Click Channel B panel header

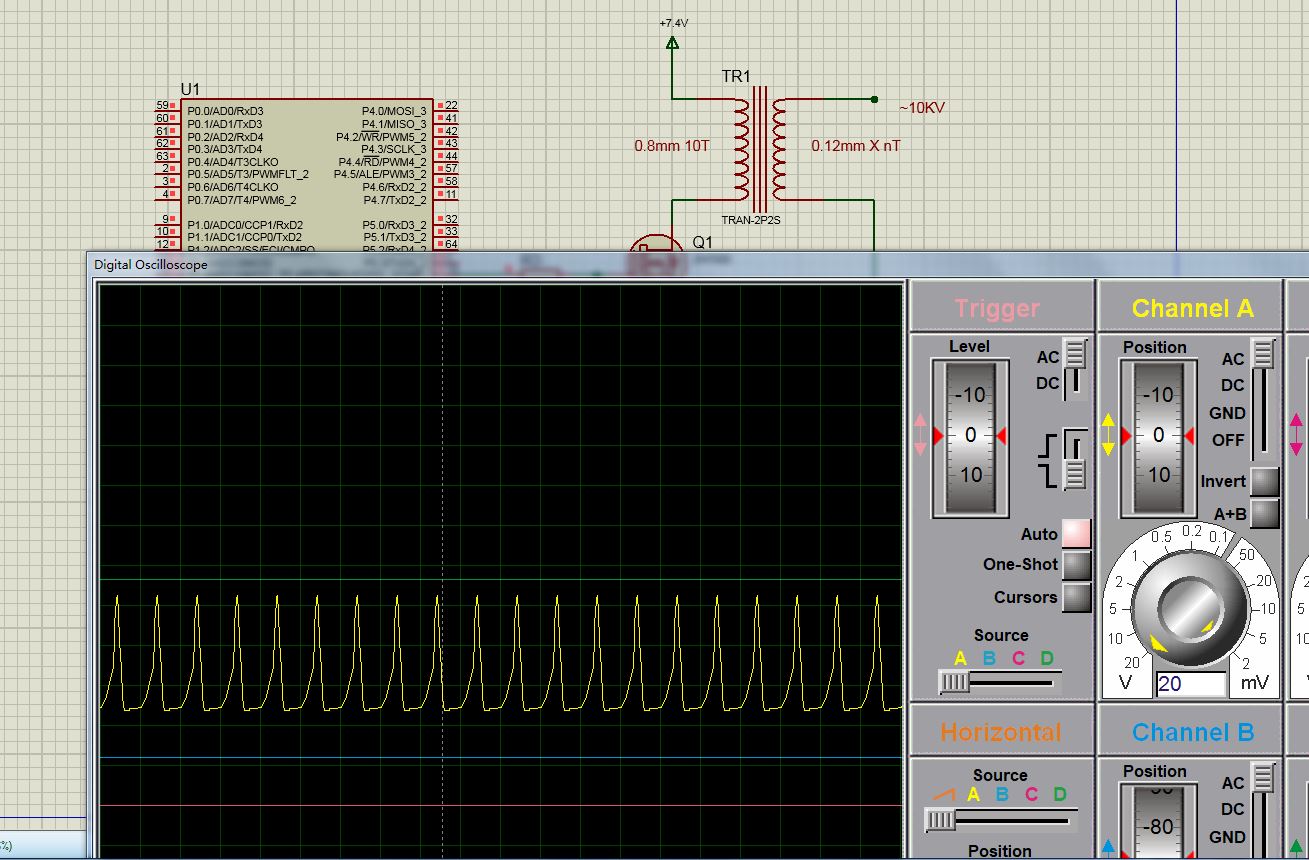tap(1192, 732)
